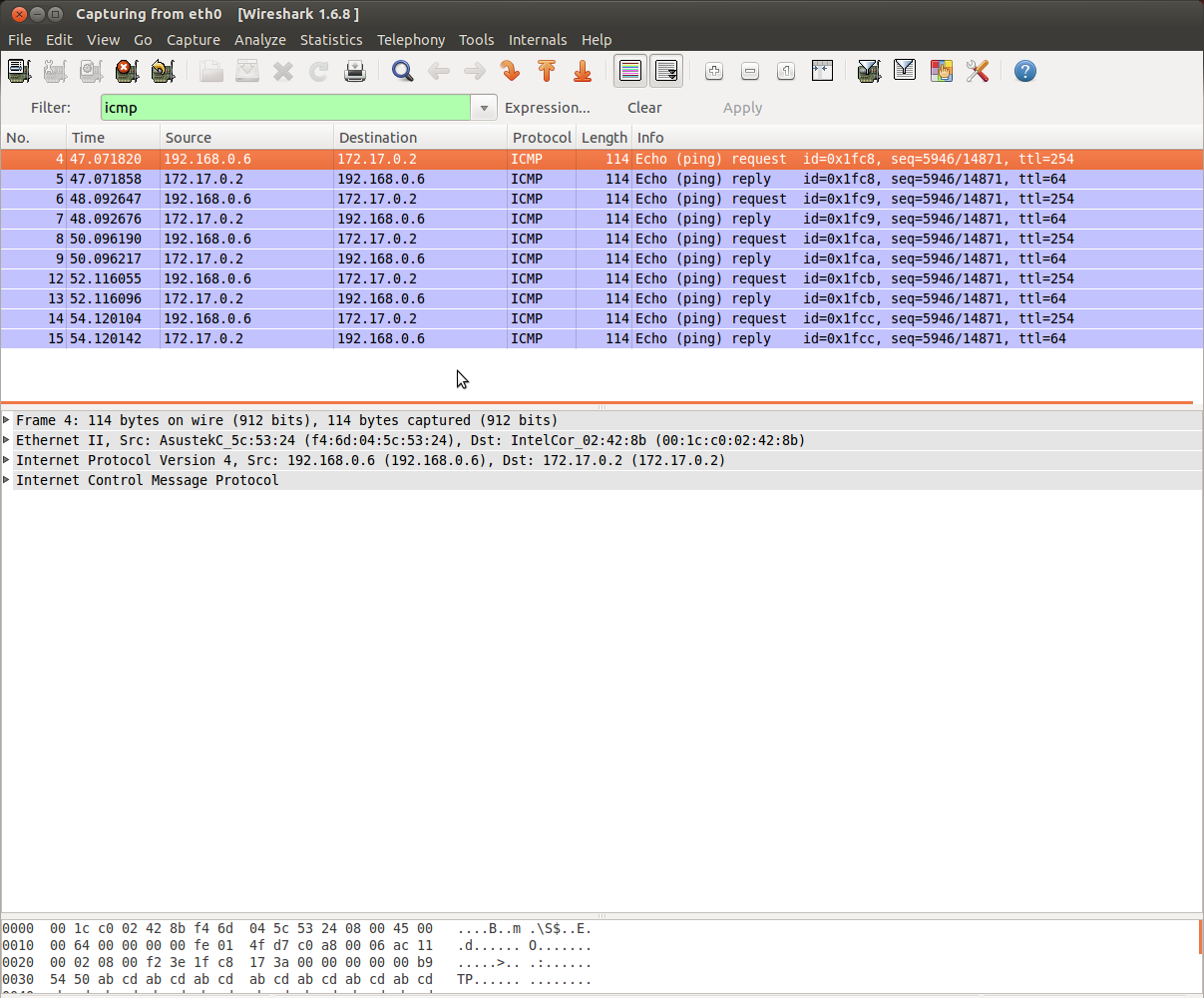1204x998 pixels.
Task: Open the list of capture interfaces
Action: pos(19,71)
